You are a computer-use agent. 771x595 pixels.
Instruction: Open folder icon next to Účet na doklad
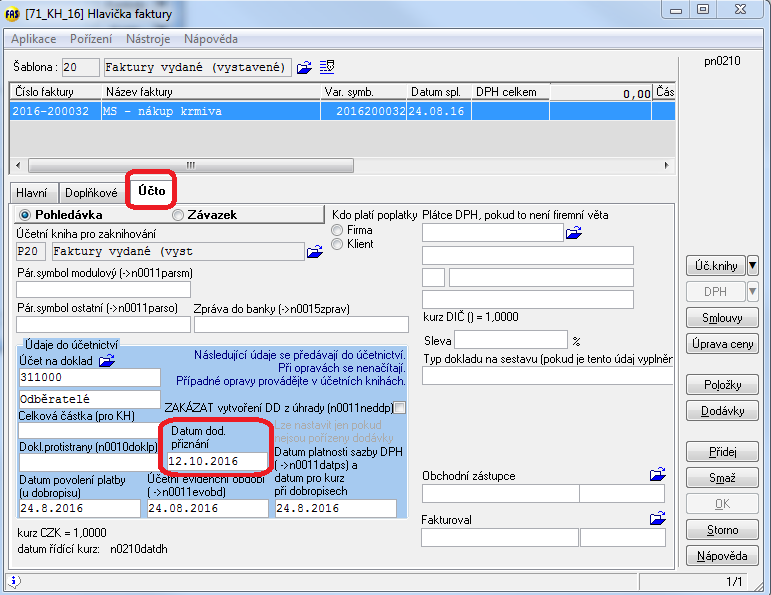(x=107, y=361)
